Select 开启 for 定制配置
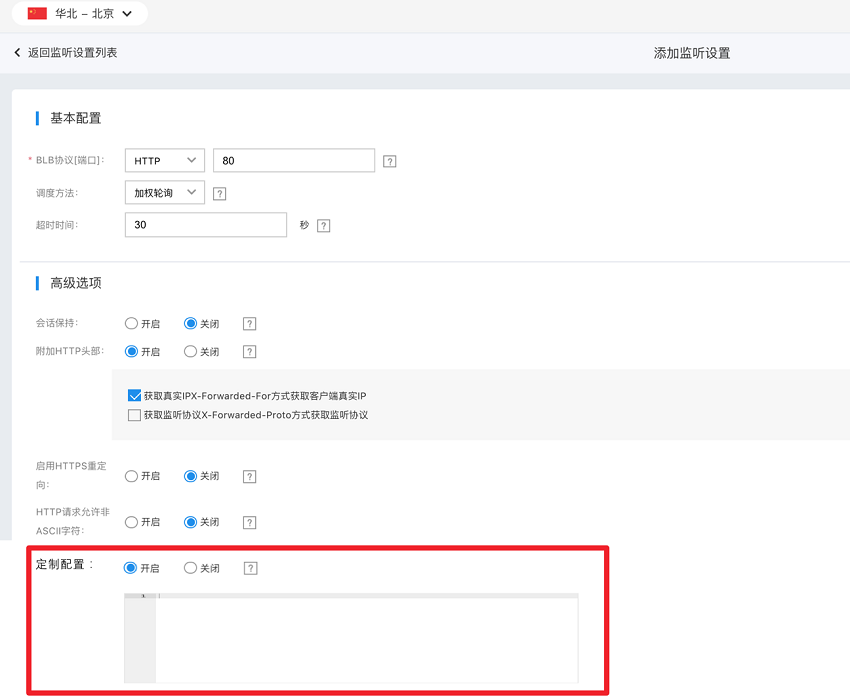Viewport: 850px width, 699px height. pyautogui.click(x=130, y=568)
